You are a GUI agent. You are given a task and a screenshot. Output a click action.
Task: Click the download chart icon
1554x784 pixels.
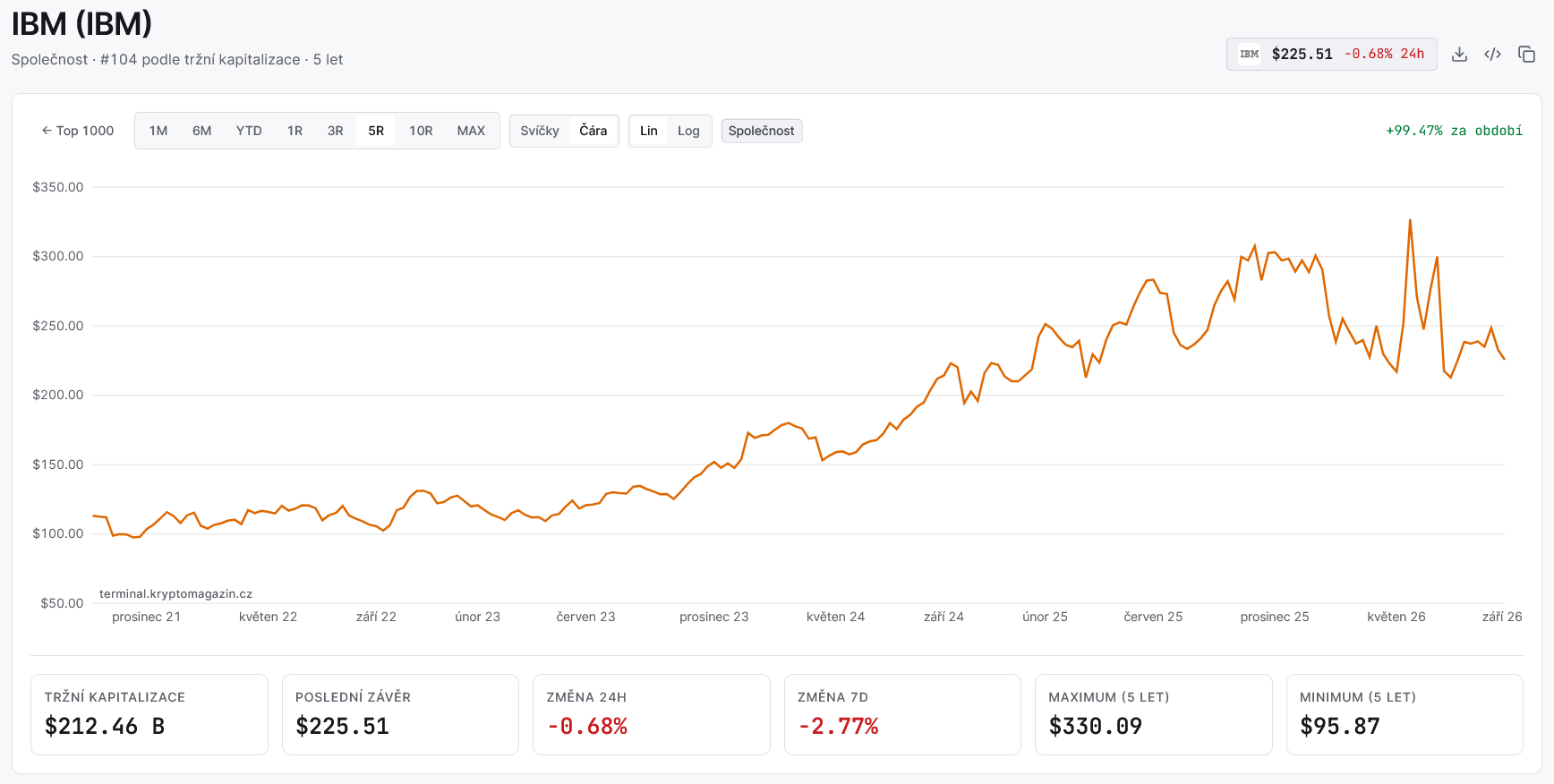click(1459, 55)
